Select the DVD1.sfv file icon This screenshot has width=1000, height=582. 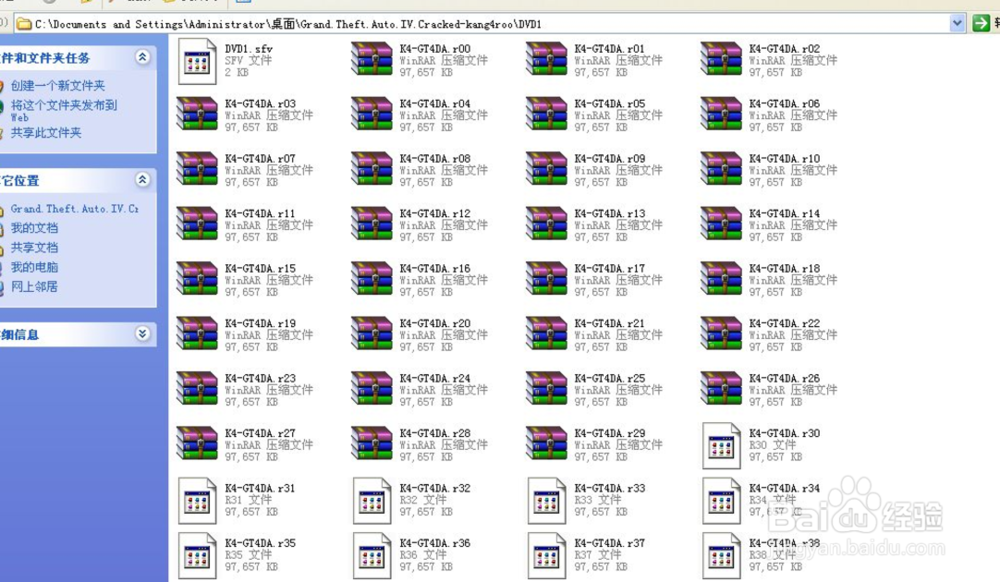(x=197, y=61)
